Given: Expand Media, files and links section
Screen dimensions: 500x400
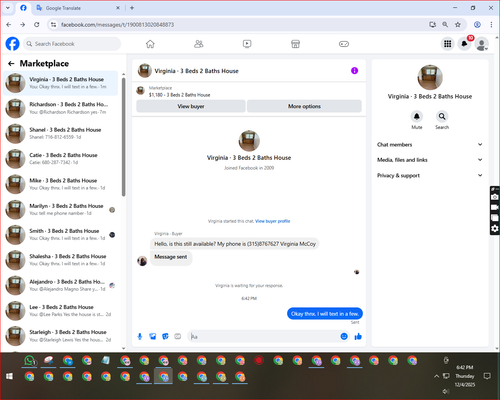Looking at the screenshot, I should click(x=430, y=160).
